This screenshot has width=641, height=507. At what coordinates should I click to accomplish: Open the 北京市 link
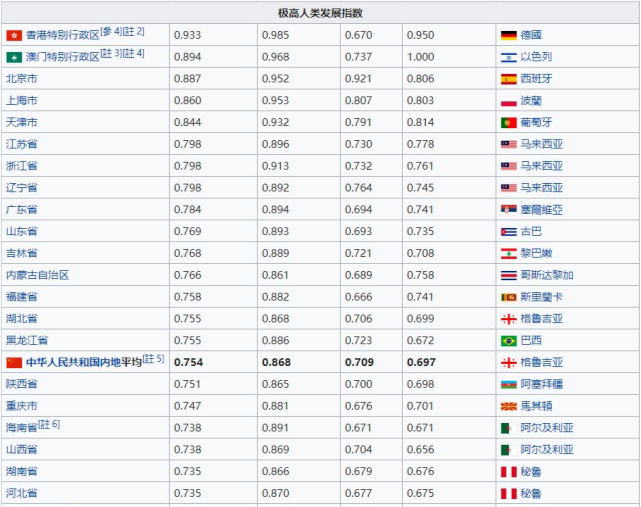(21, 79)
